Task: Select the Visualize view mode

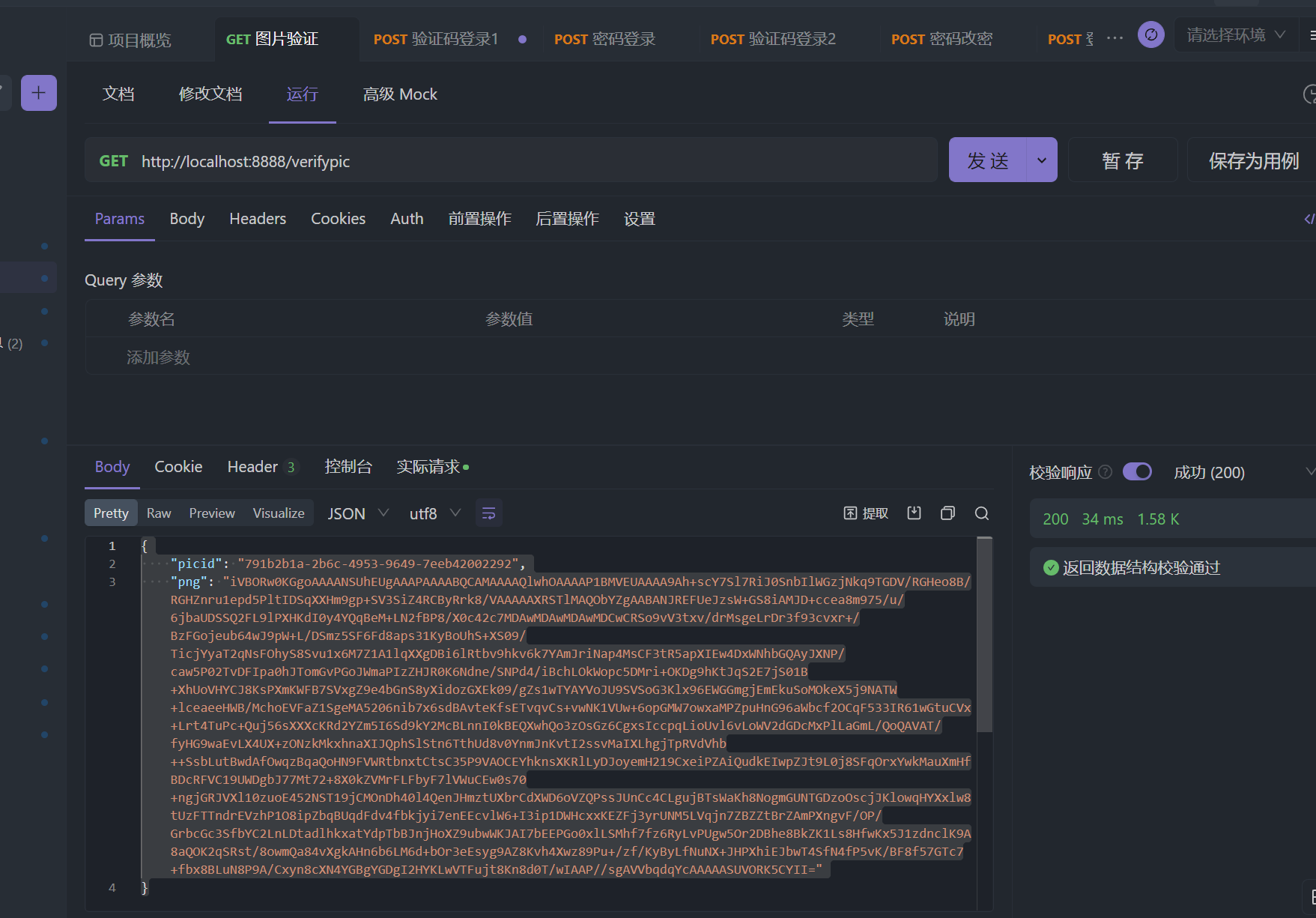Action: (279, 513)
